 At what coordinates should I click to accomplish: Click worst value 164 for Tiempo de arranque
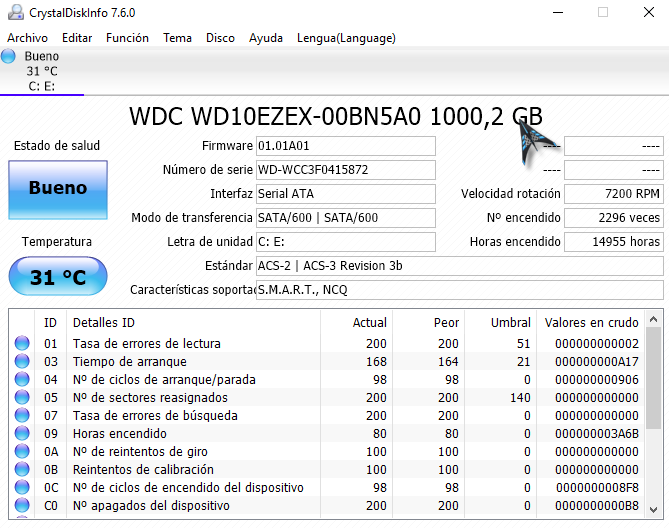448,361
